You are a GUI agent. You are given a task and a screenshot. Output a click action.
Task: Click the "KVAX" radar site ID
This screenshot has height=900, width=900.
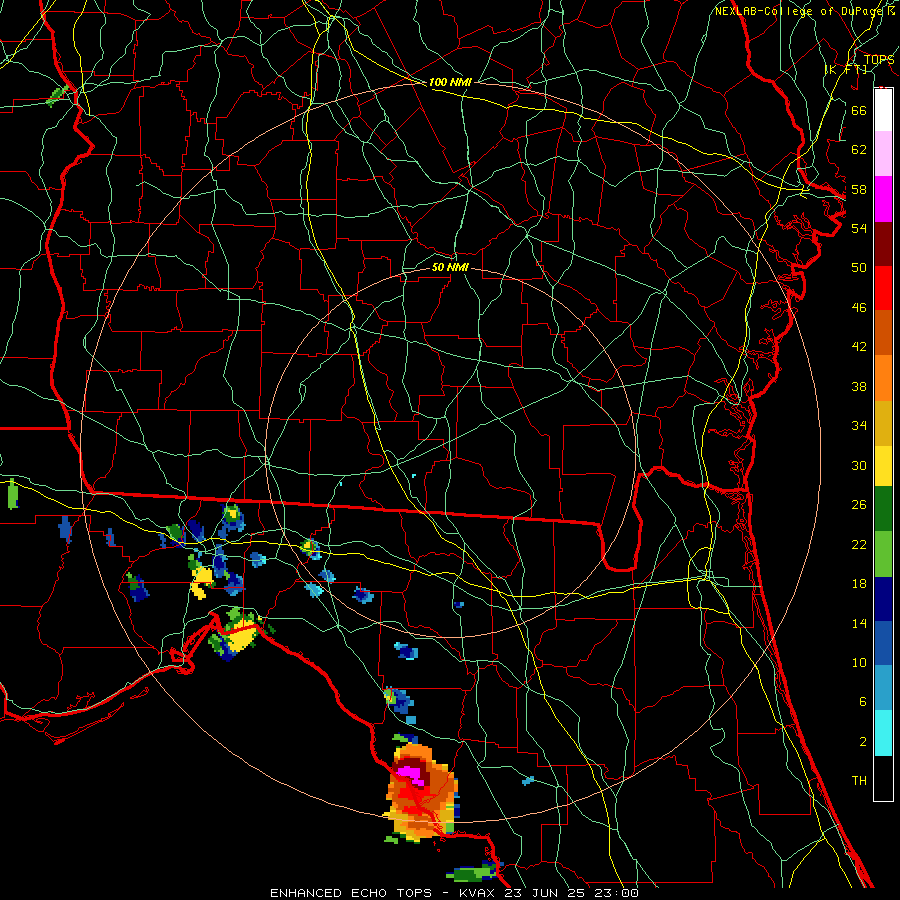477,893
